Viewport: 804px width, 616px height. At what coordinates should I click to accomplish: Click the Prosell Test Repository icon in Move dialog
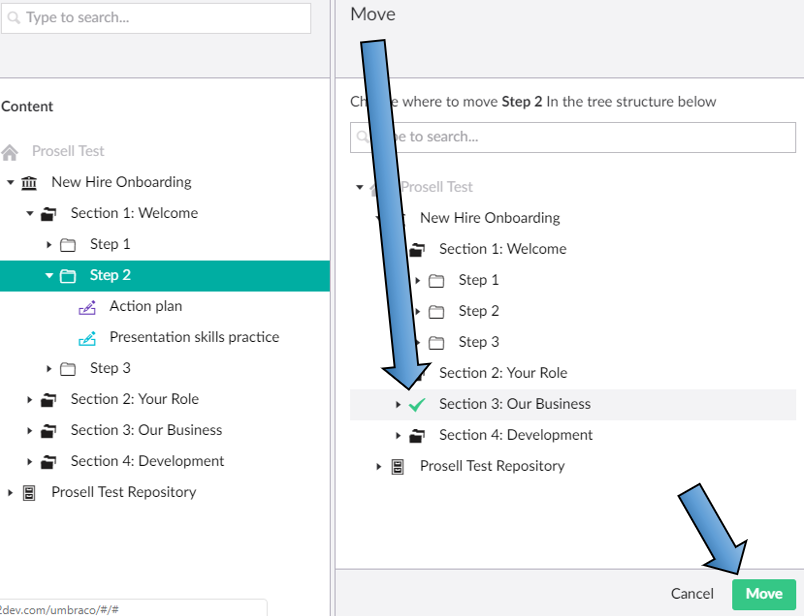coord(398,467)
